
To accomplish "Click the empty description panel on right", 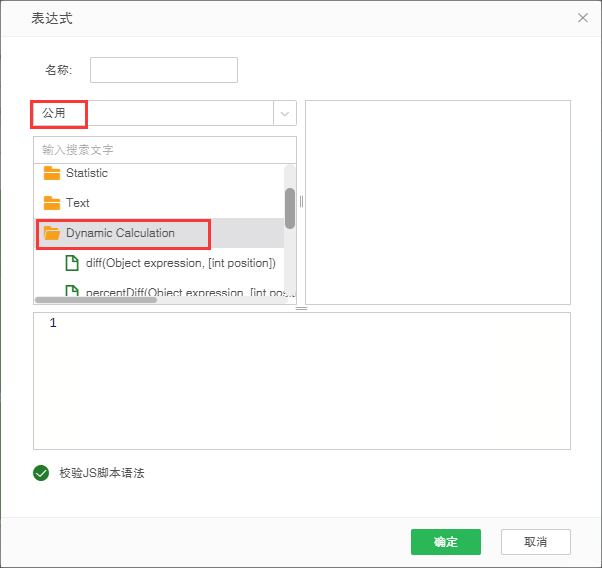I will point(437,201).
